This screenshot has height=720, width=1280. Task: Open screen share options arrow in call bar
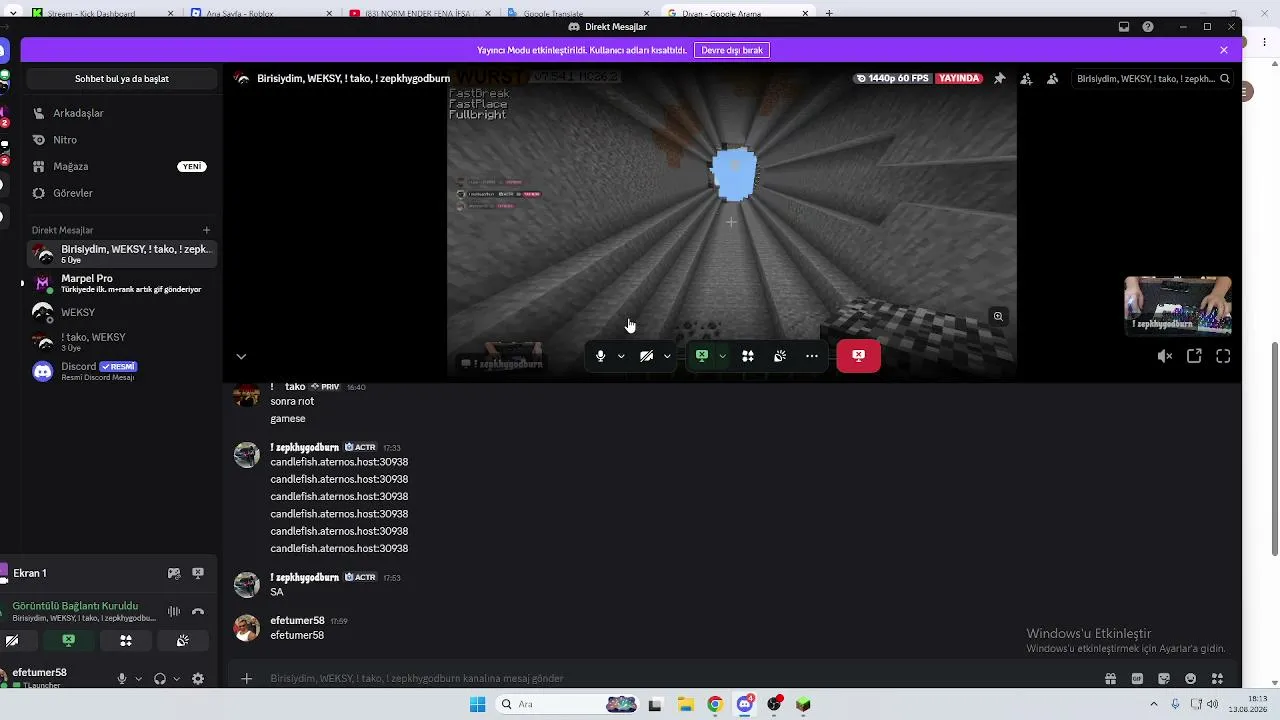click(x=722, y=356)
